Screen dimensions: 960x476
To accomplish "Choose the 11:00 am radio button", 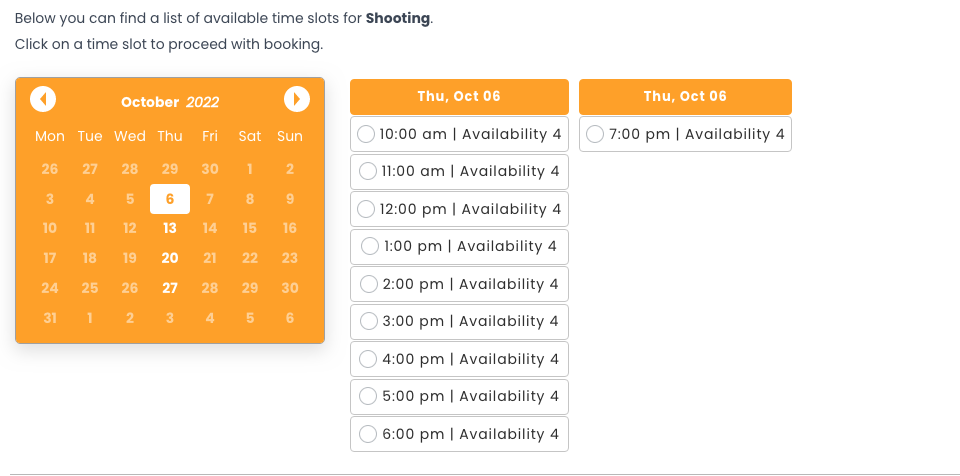I will tap(367, 172).
